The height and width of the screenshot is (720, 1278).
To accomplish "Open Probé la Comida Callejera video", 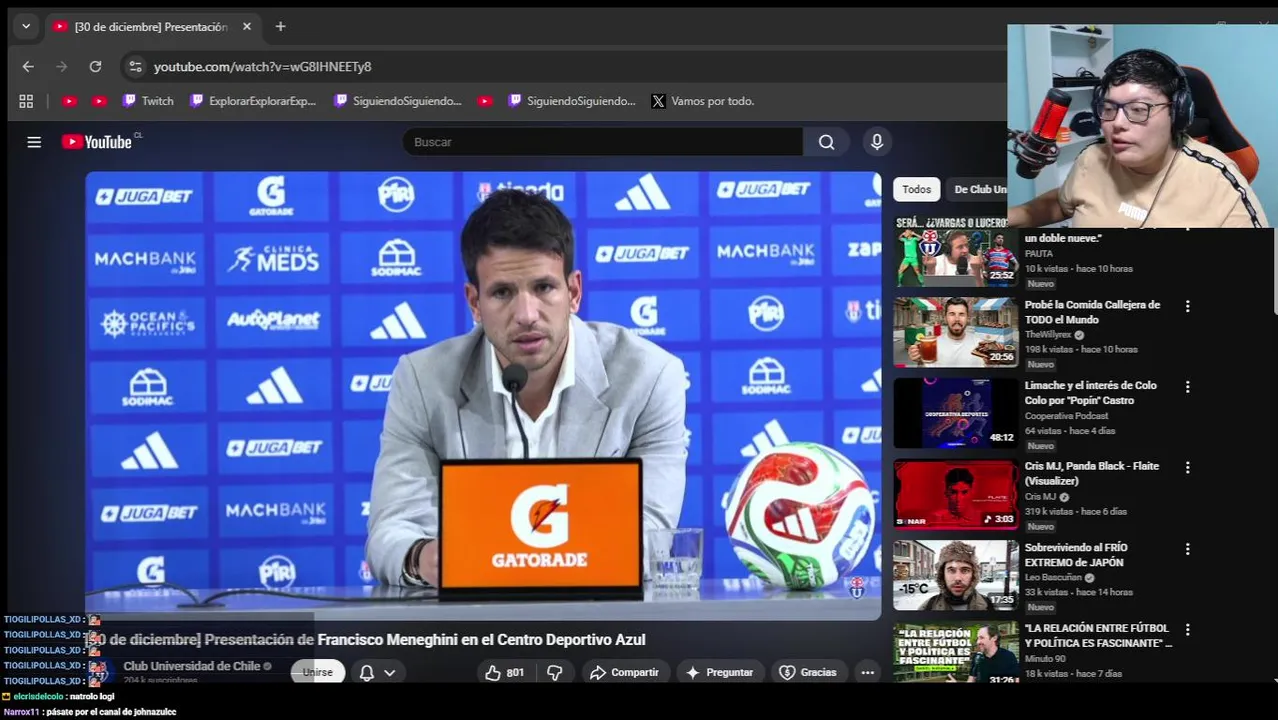I will point(1092,312).
